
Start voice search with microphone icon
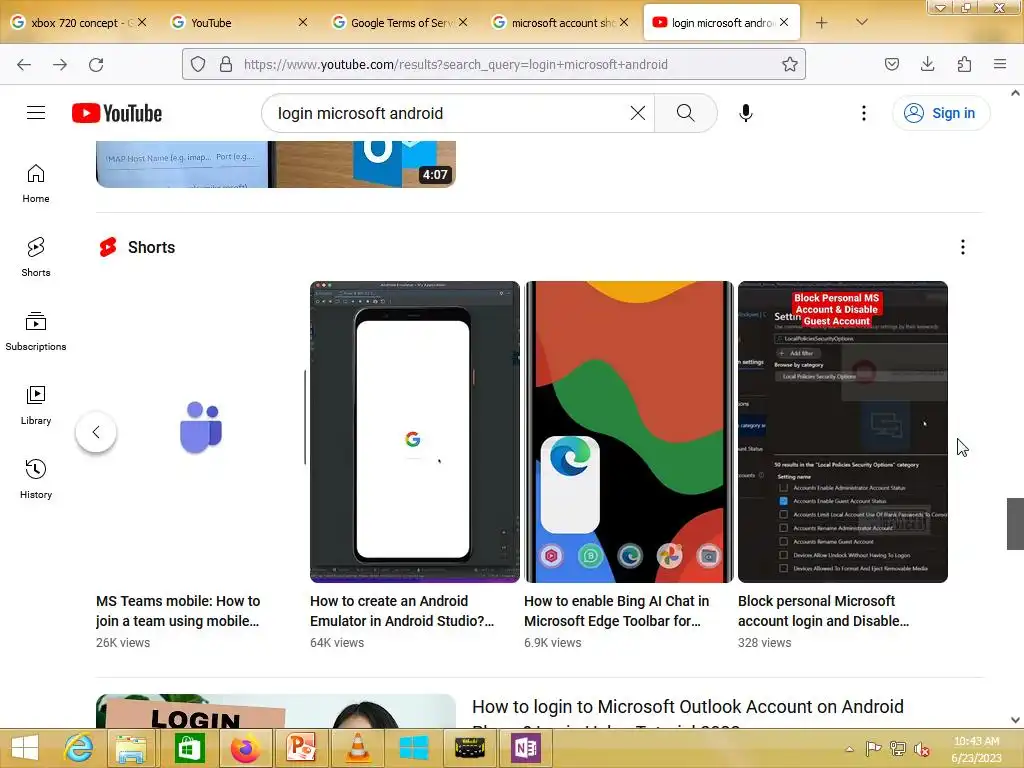coord(746,113)
